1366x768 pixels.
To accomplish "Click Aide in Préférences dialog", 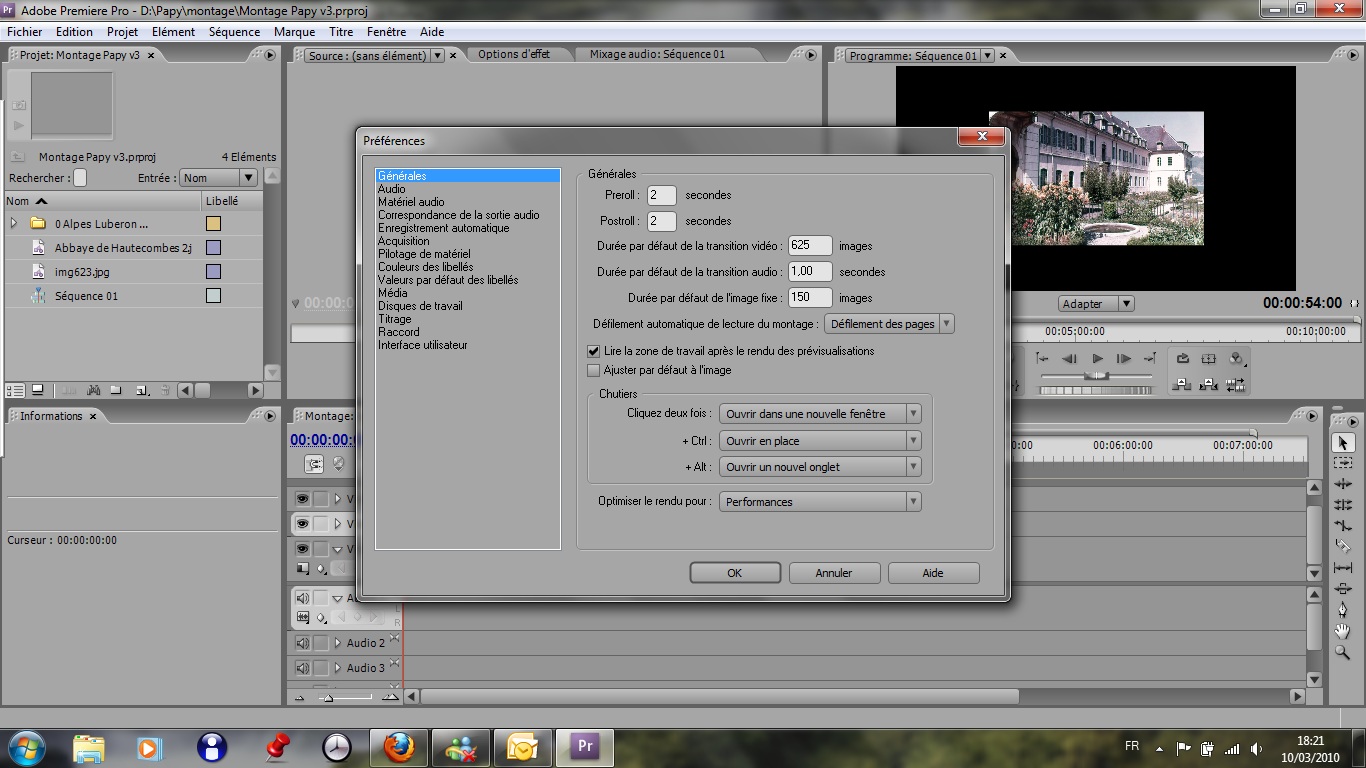I will (933, 573).
